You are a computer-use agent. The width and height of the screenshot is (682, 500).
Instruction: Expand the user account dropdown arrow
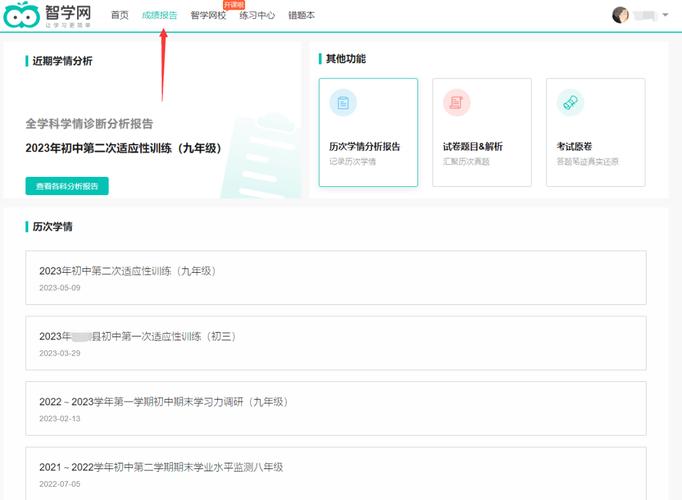click(x=667, y=16)
